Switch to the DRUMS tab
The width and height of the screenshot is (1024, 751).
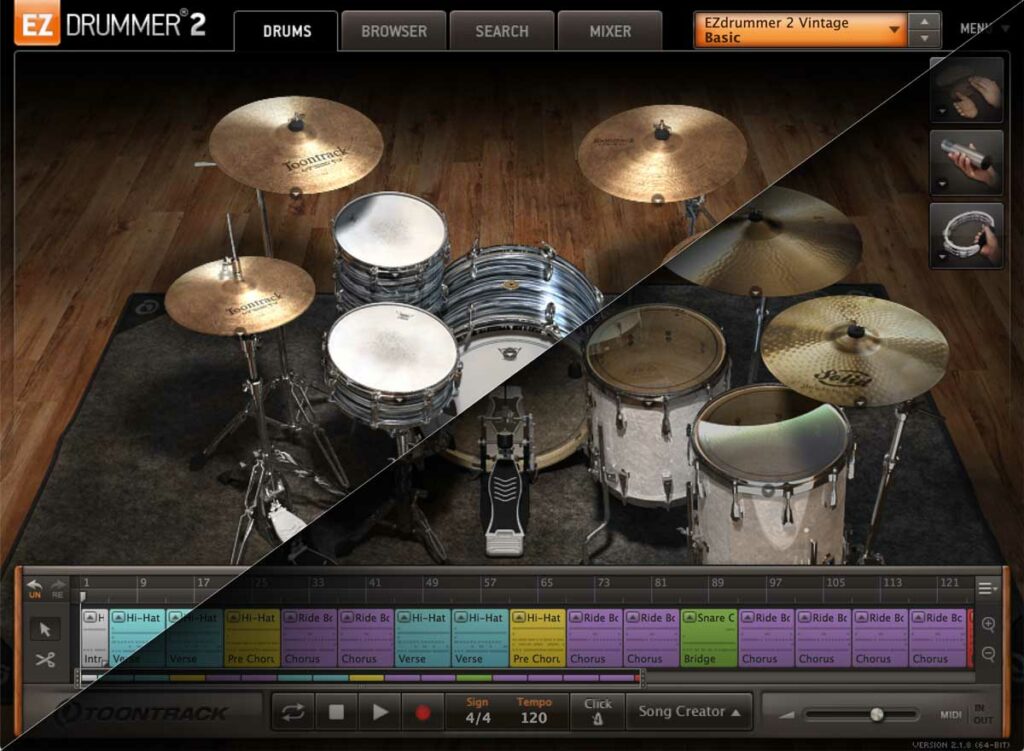click(x=287, y=31)
